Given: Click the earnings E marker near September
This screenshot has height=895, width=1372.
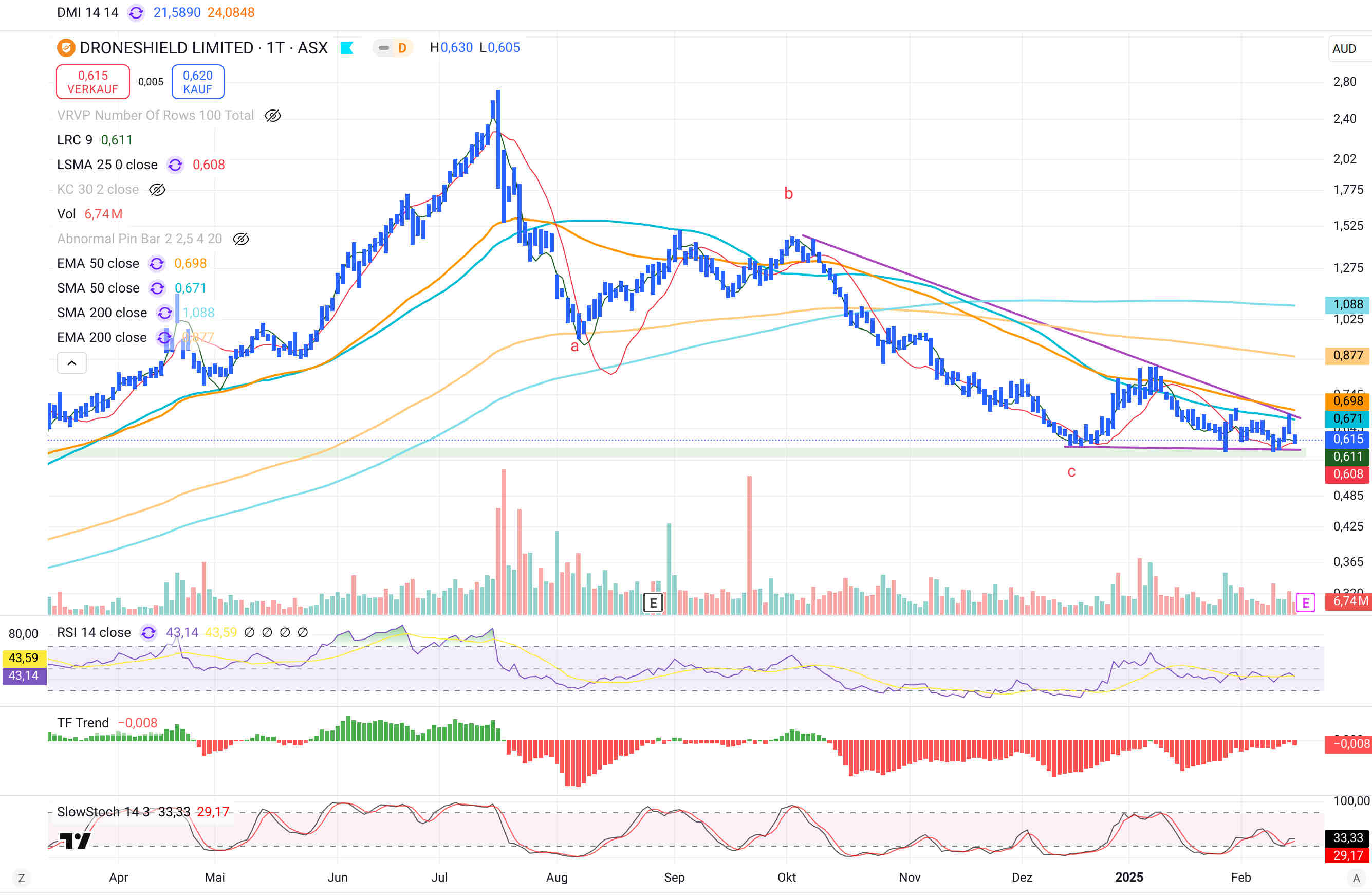Looking at the screenshot, I should (653, 603).
